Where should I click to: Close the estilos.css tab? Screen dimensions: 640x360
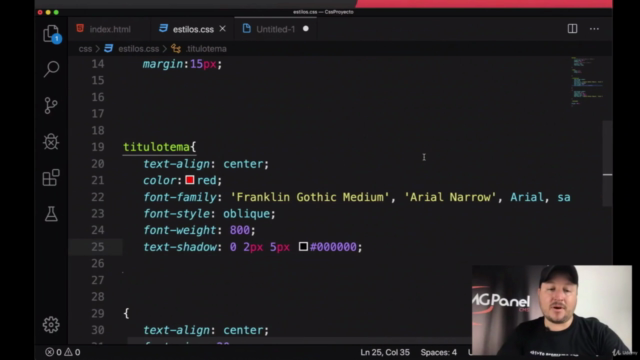[222, 29]
